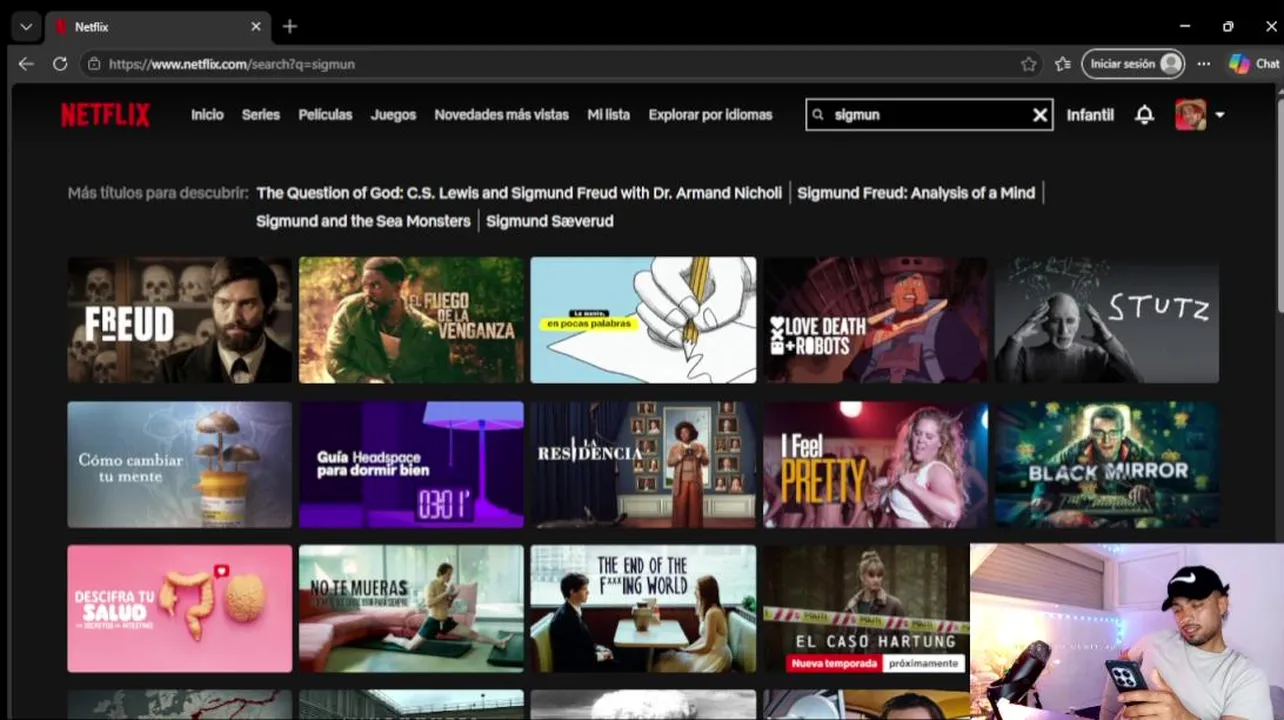Viewport: 1284px width, 720px height.
Task: Open the Juegos menu item
Action: click(393, 115)
